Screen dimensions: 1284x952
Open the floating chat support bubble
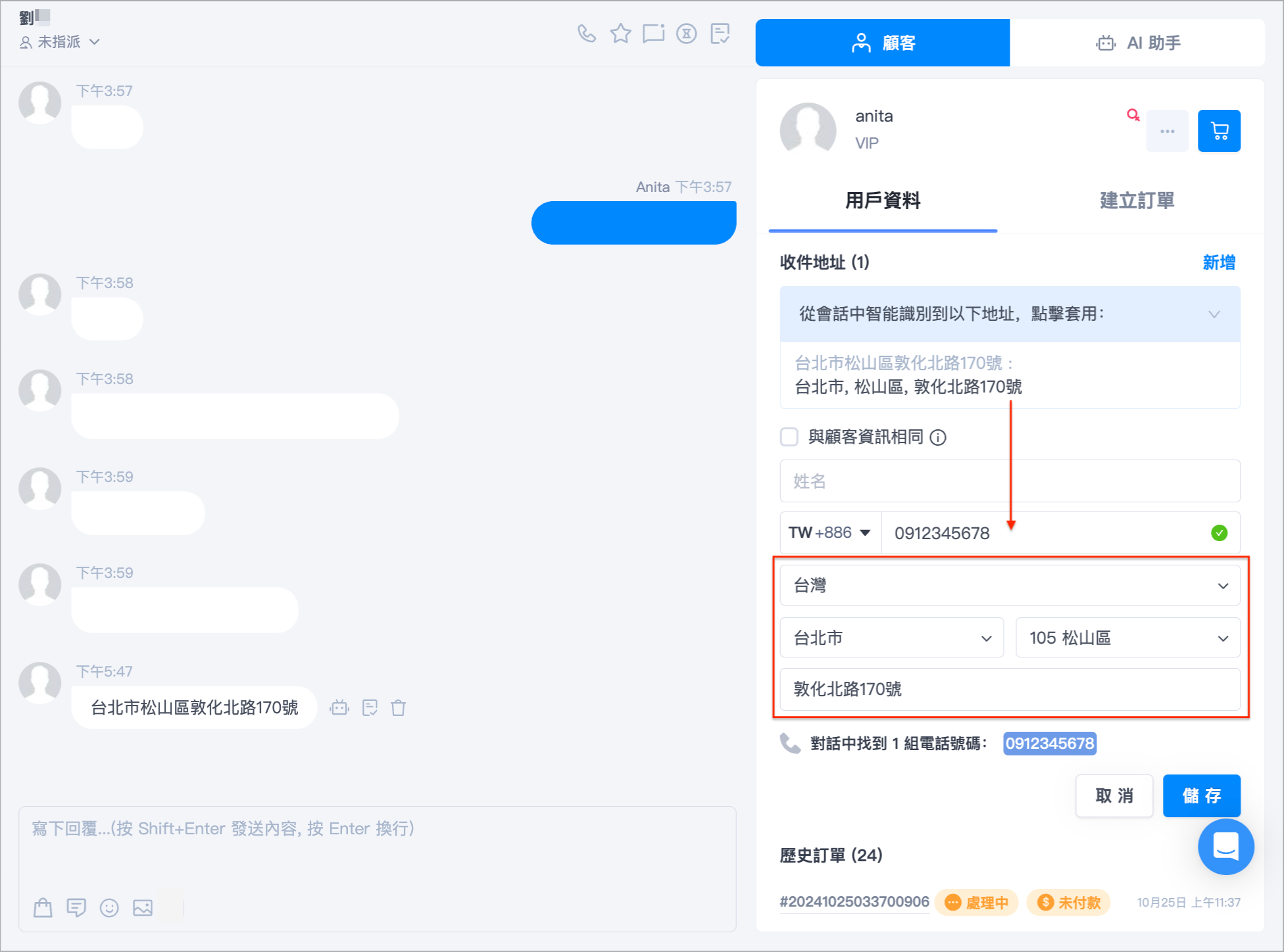click(x=1225, y=846)
